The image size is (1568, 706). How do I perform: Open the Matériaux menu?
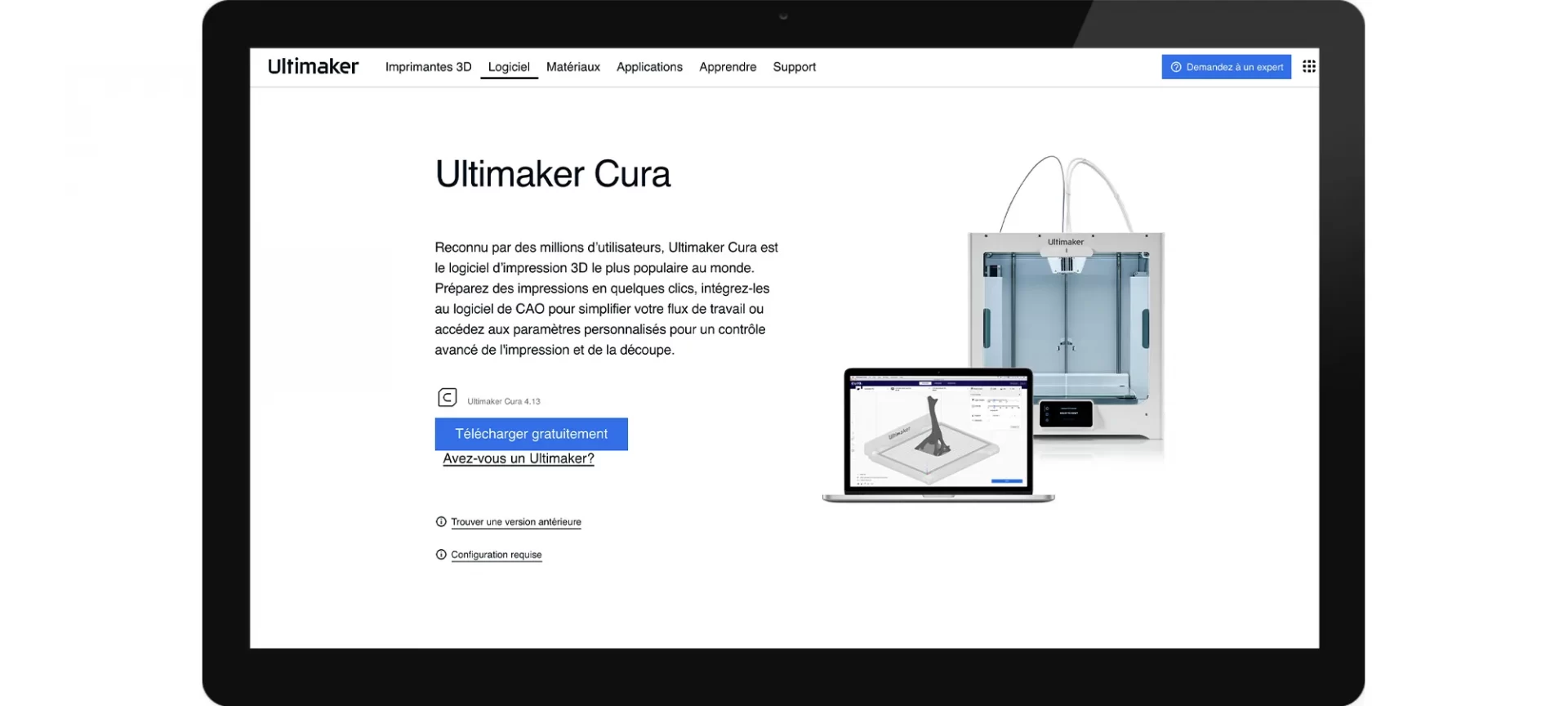(x=572, y=67)
